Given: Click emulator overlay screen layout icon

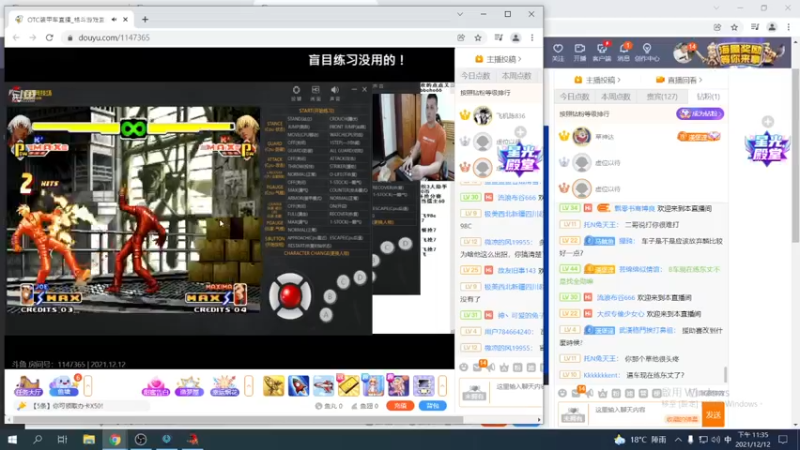Looking at the screenshot, I should point(316,90).
